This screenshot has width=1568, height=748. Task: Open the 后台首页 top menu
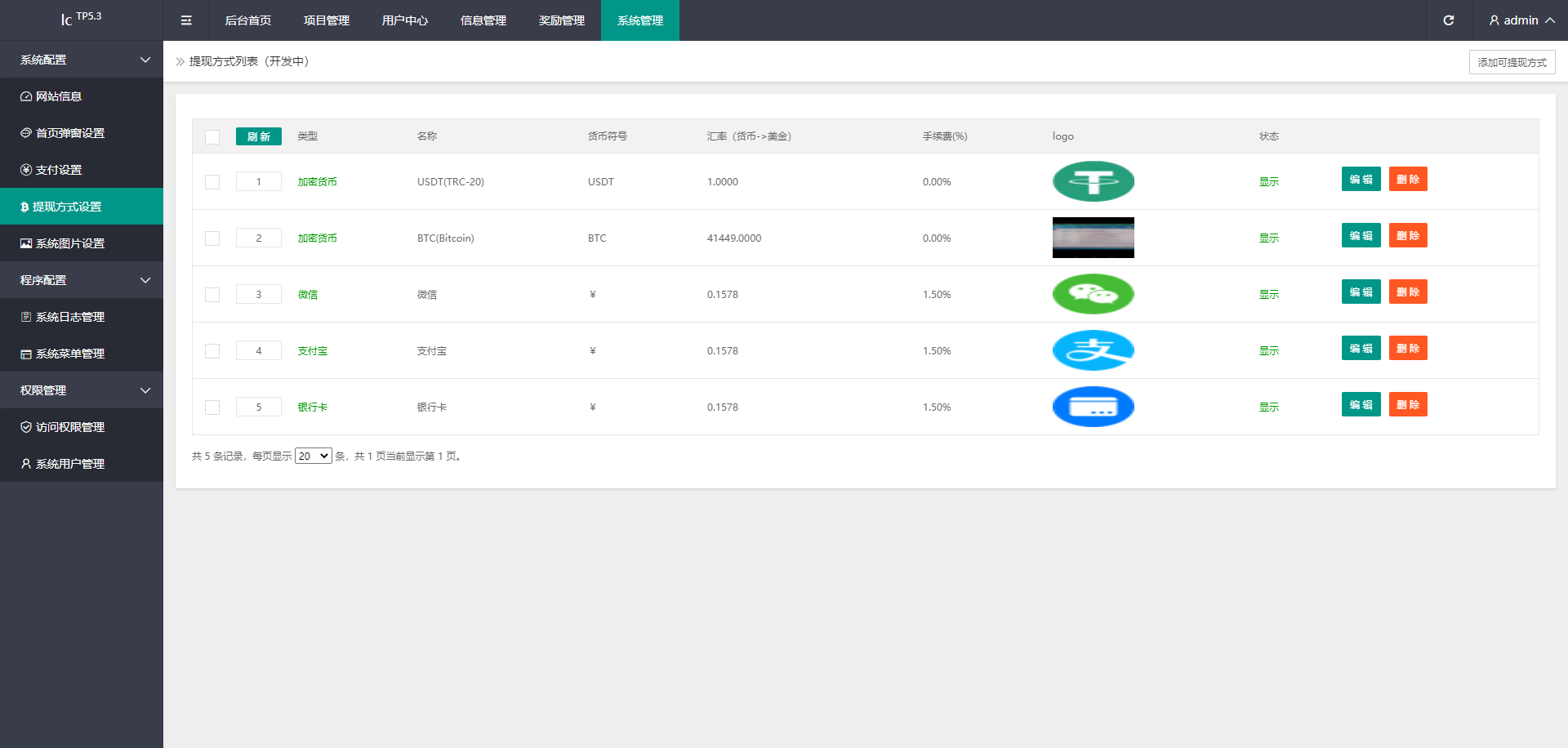click(x=248, y=20)
